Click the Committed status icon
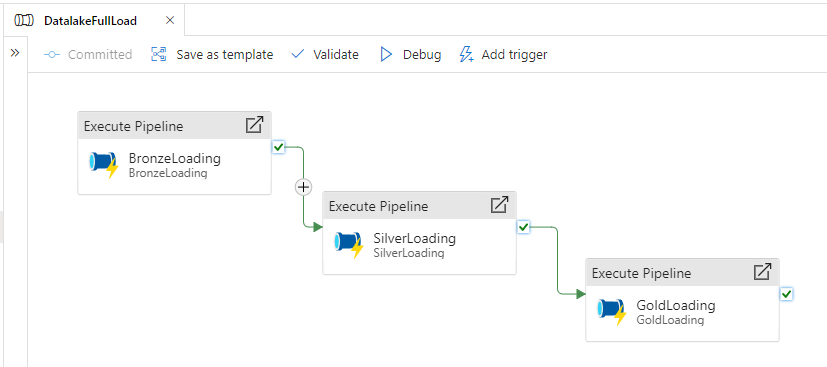The height and width of the screenshot is (367, 827). [x=52, y=55]
